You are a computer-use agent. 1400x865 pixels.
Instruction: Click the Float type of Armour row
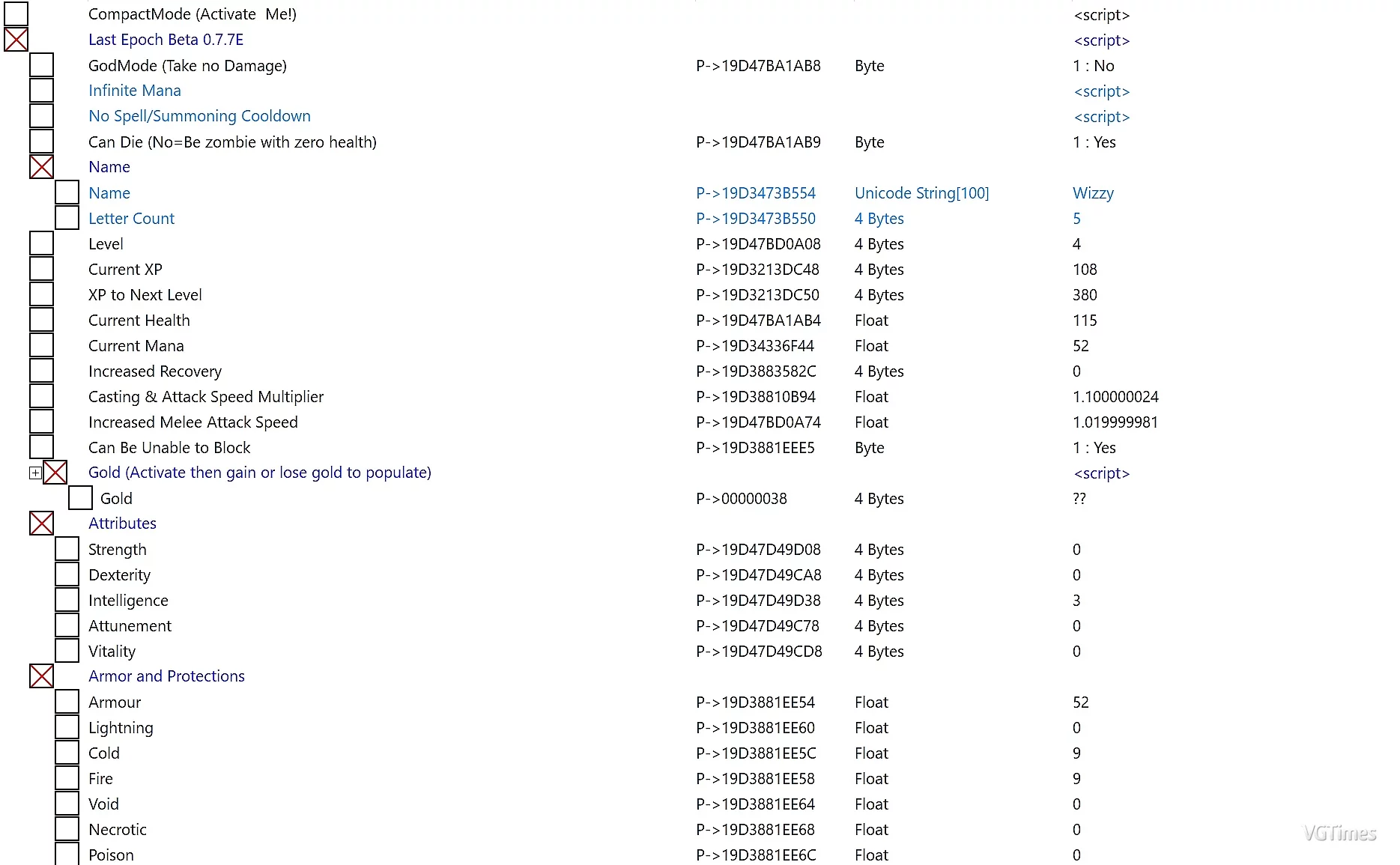tap(871, 702)
